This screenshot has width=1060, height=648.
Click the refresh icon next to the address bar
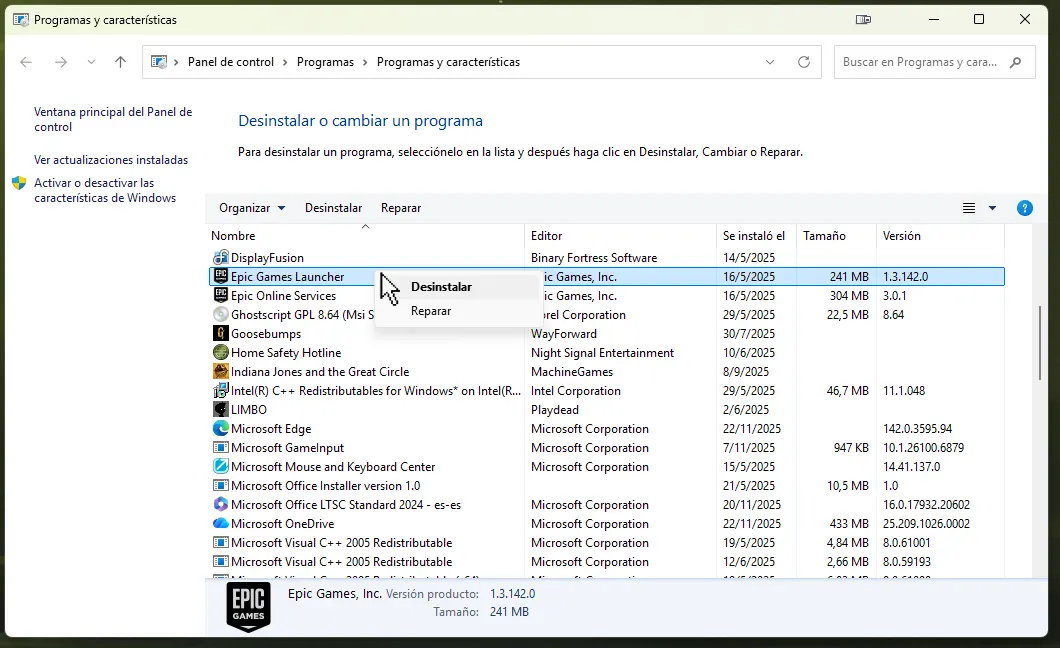(x=804, y=61)
